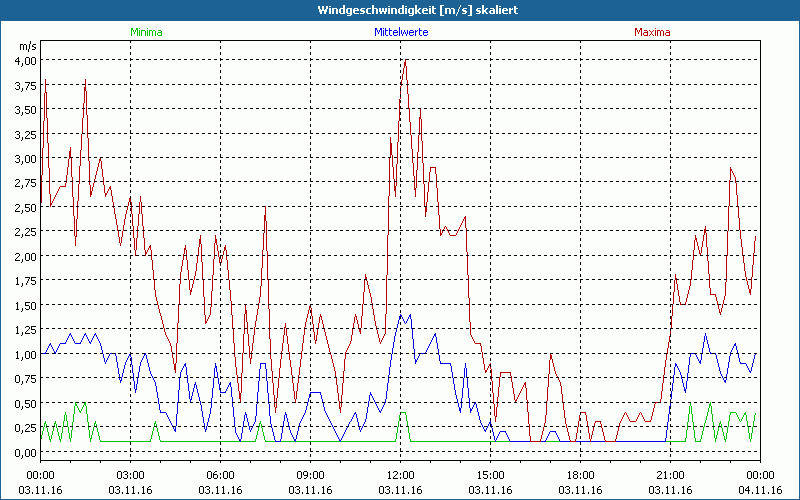Select the 03:00 time axis label
The image size is (800, 500).
pyautogui.click(x=130, y=475)
